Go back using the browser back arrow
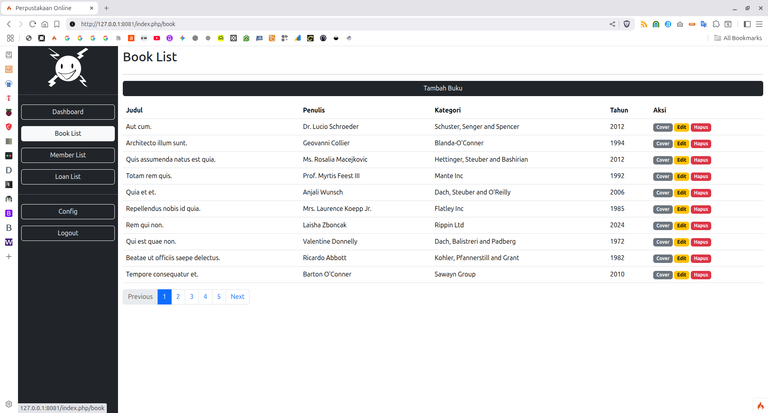 (9, 24)
